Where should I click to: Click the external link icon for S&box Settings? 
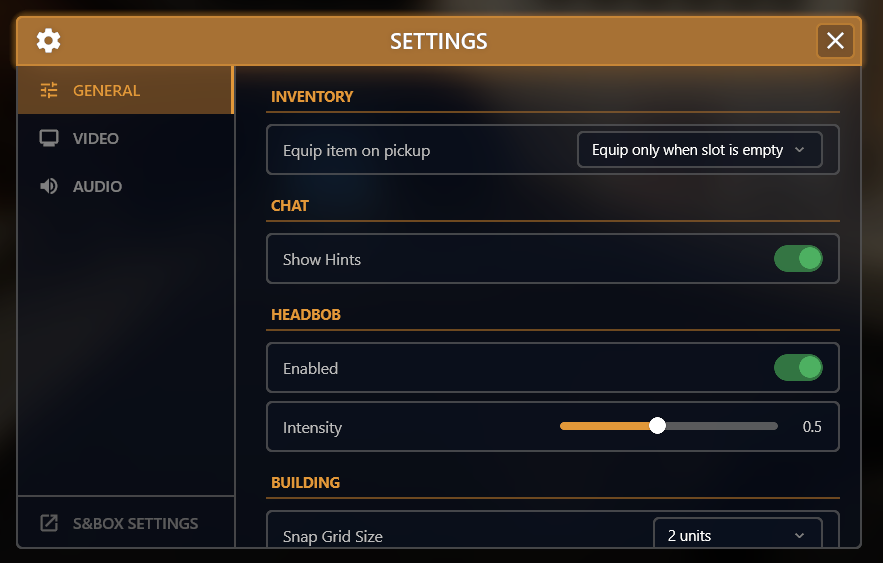pyautogui.click(x=49, y=523)
